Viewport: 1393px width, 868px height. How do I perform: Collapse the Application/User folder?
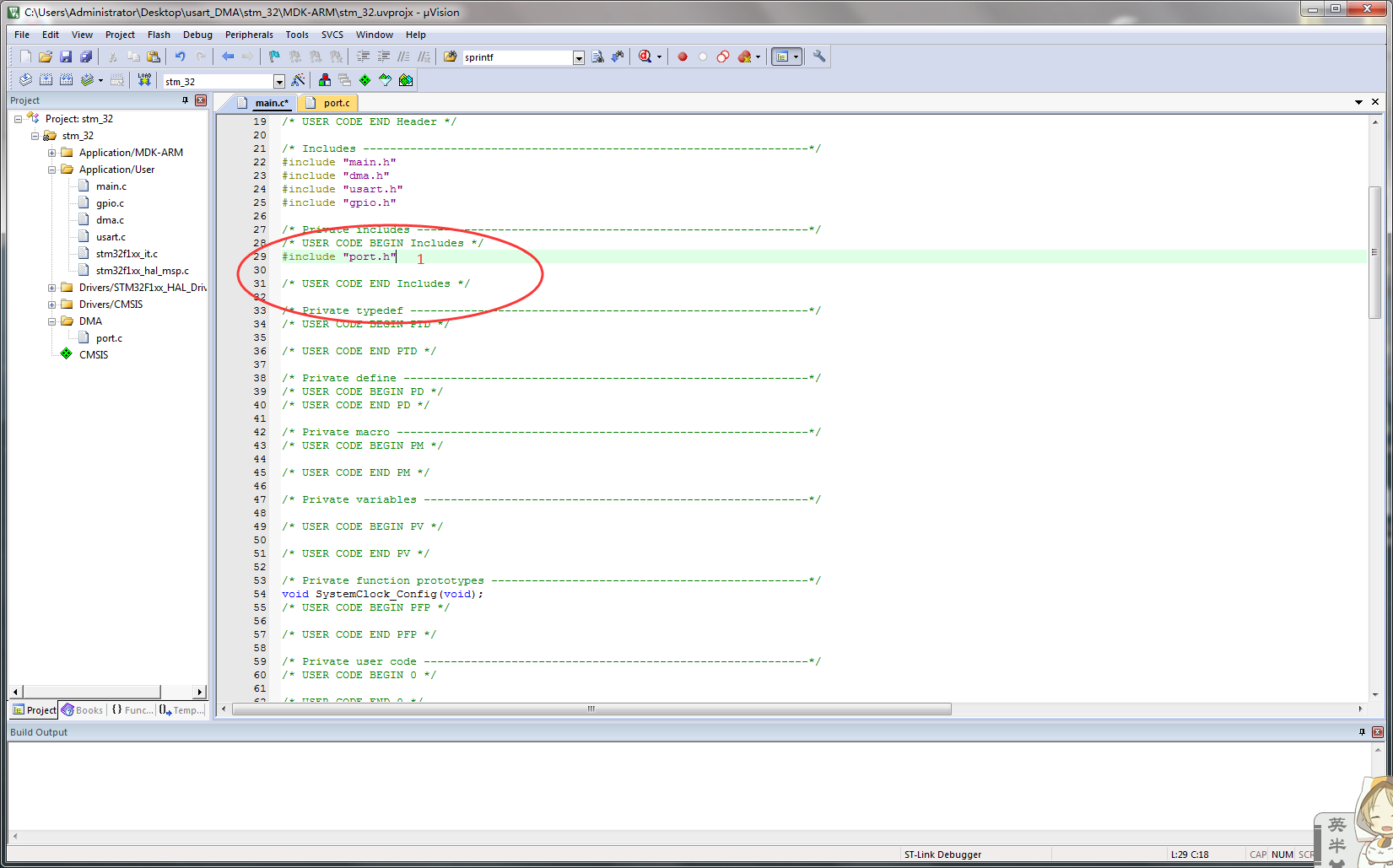[x=51, y=170]
